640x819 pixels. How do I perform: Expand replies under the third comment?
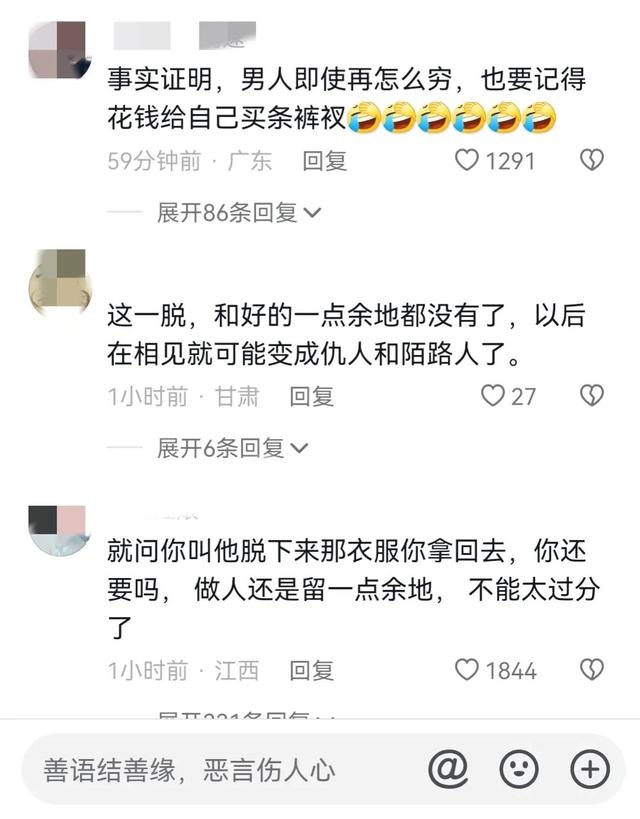[246, 715]
